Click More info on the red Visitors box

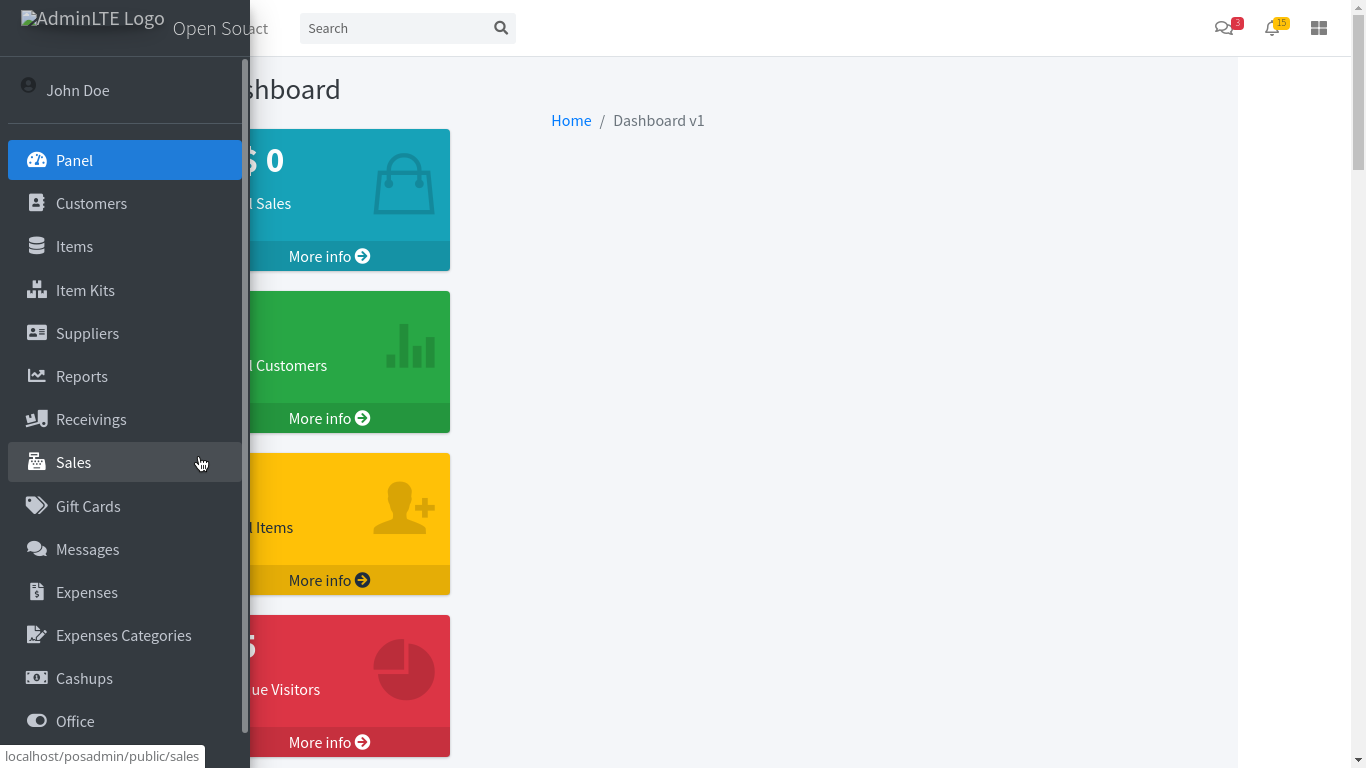(328, 742)
